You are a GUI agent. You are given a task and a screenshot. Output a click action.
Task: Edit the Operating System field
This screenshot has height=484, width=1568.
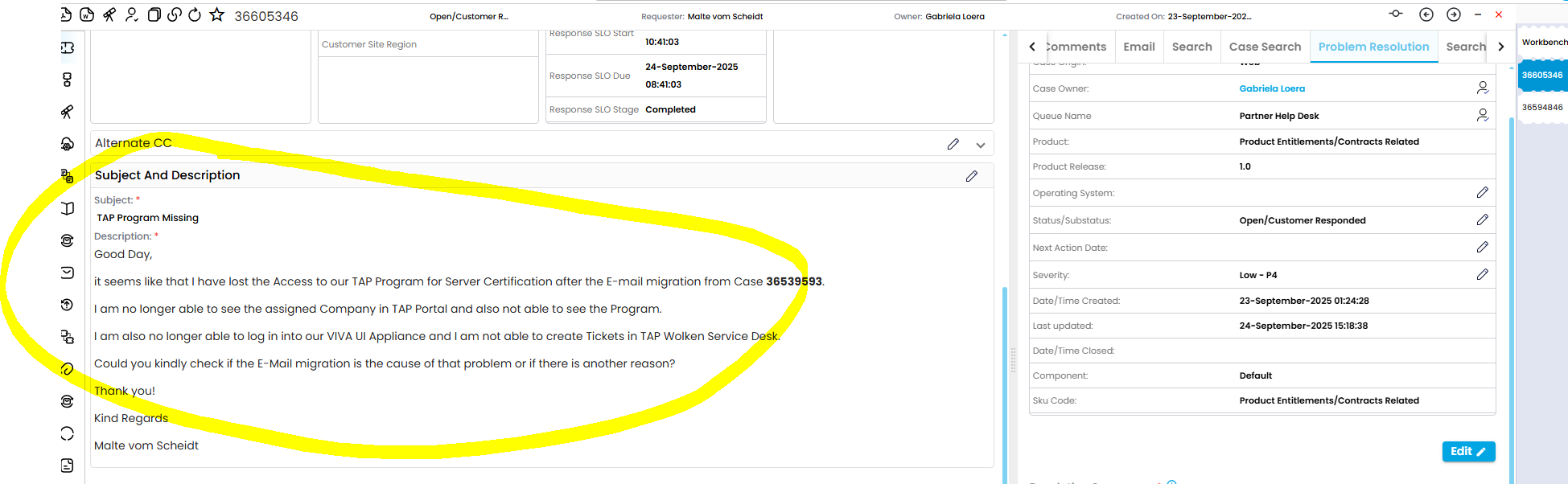pos(1483,192)
